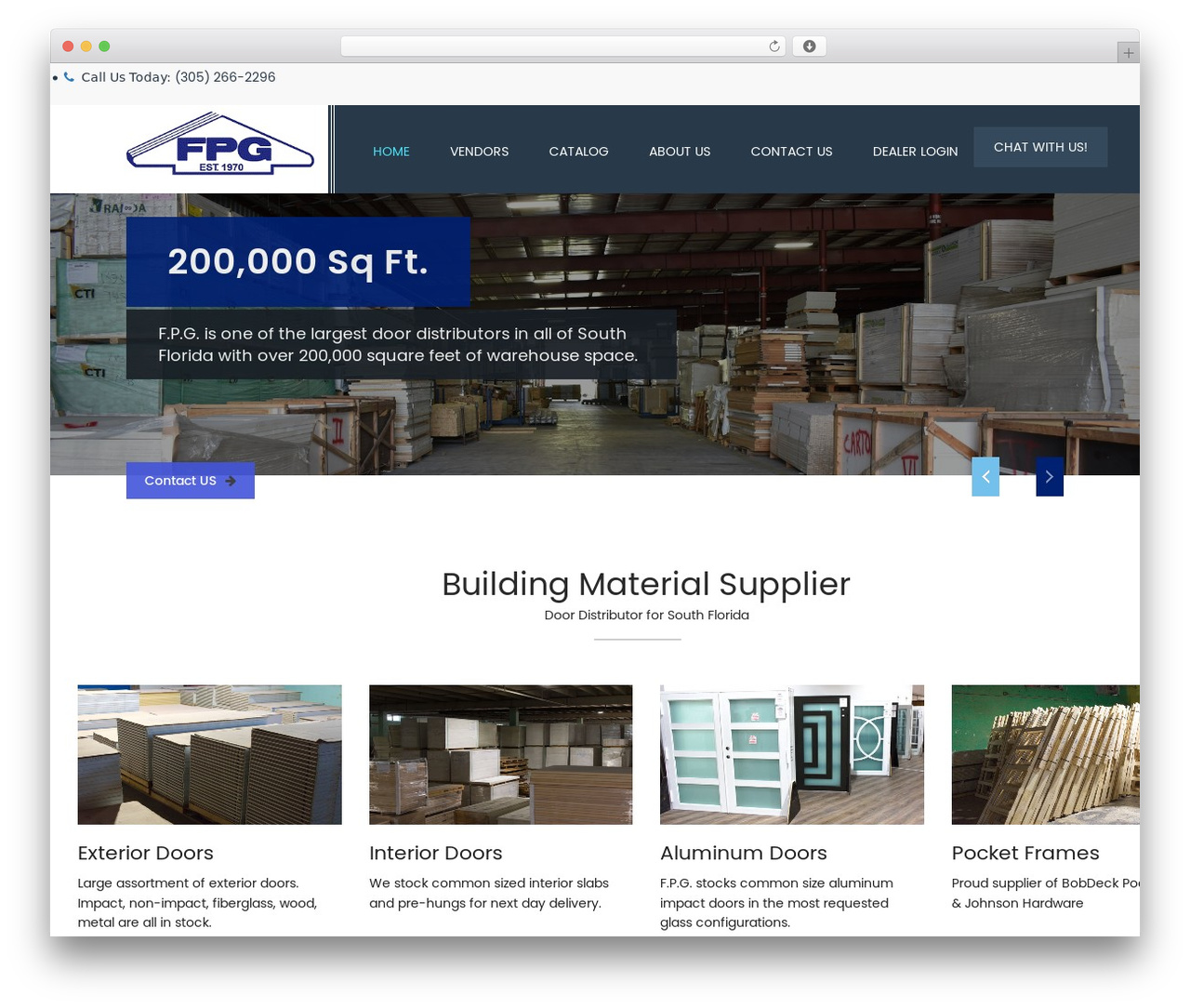Click the Contact US slider button
The width and height of the screenshot is (1190, 1008).
point(191,481)
